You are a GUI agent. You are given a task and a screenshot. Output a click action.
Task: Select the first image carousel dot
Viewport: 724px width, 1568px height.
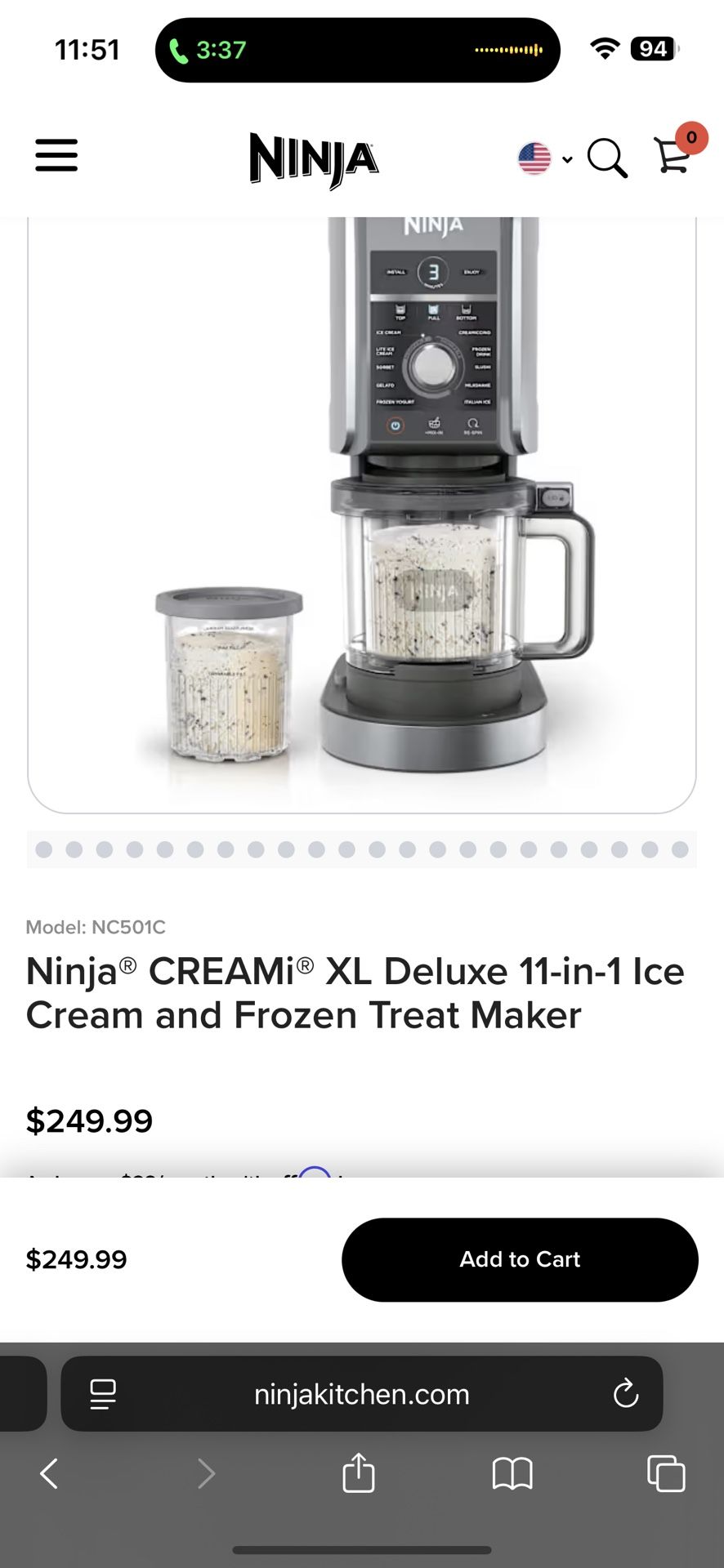[x=44, y=849]
